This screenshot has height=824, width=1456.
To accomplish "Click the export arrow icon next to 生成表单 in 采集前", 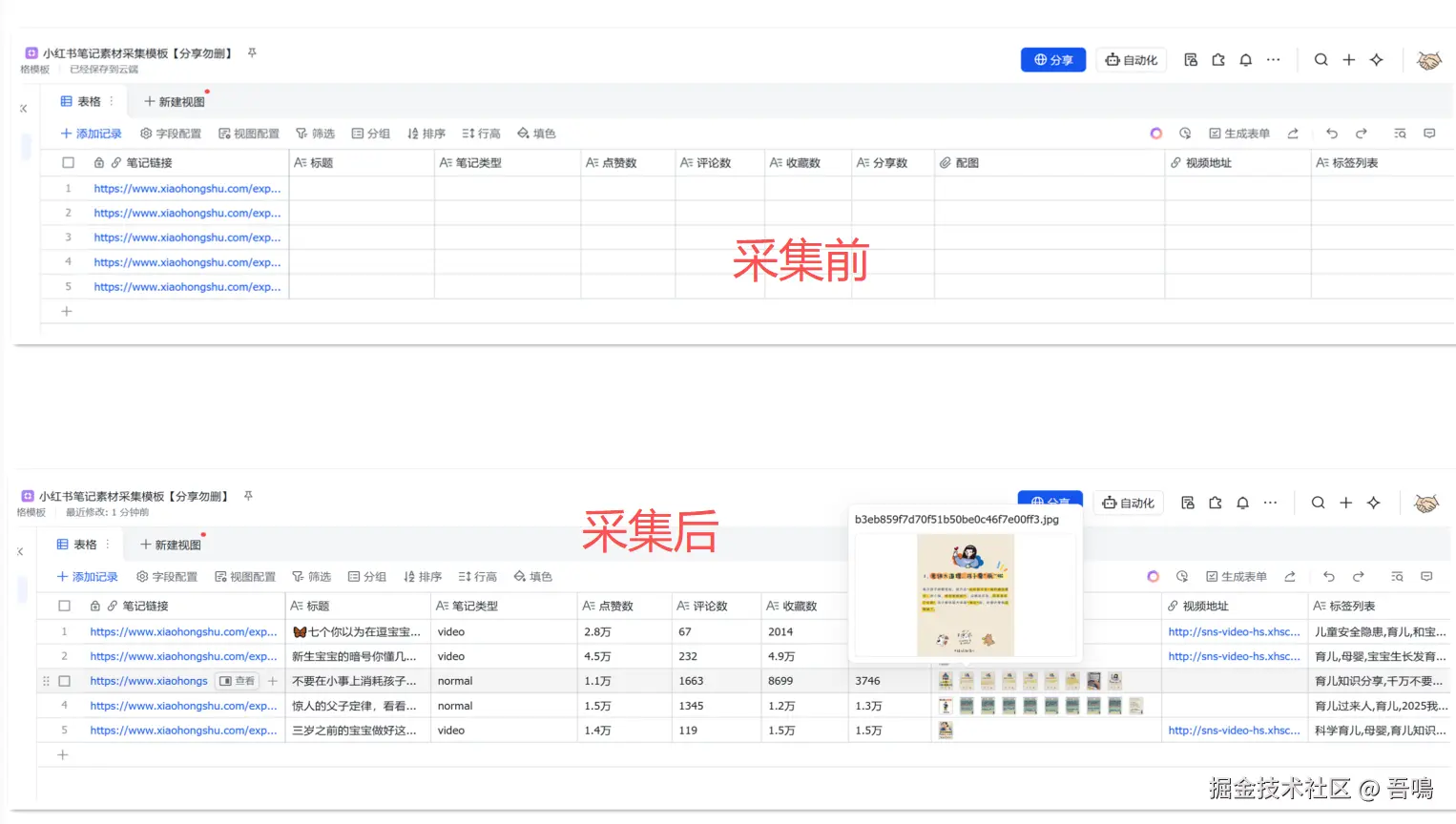I will click(x=1293, y=134).
